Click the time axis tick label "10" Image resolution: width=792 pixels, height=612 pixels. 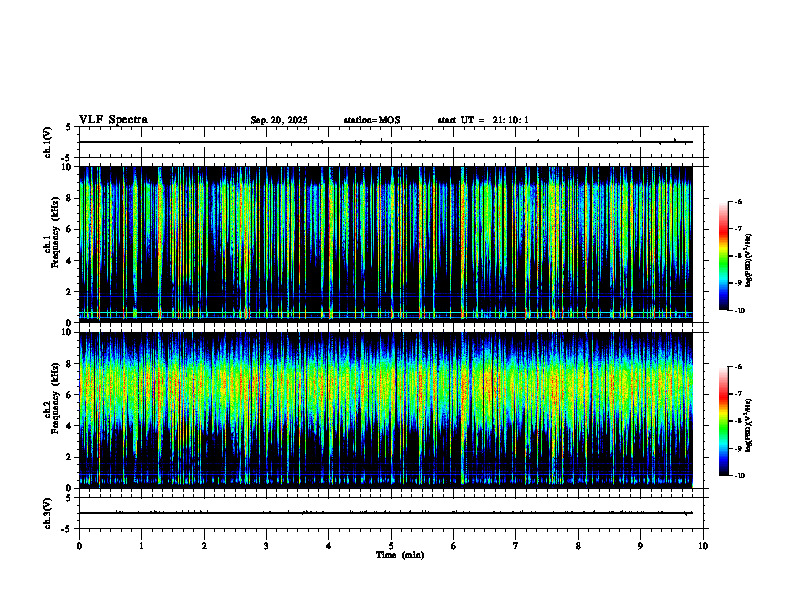pyautogui.click(x=703, y=546)
